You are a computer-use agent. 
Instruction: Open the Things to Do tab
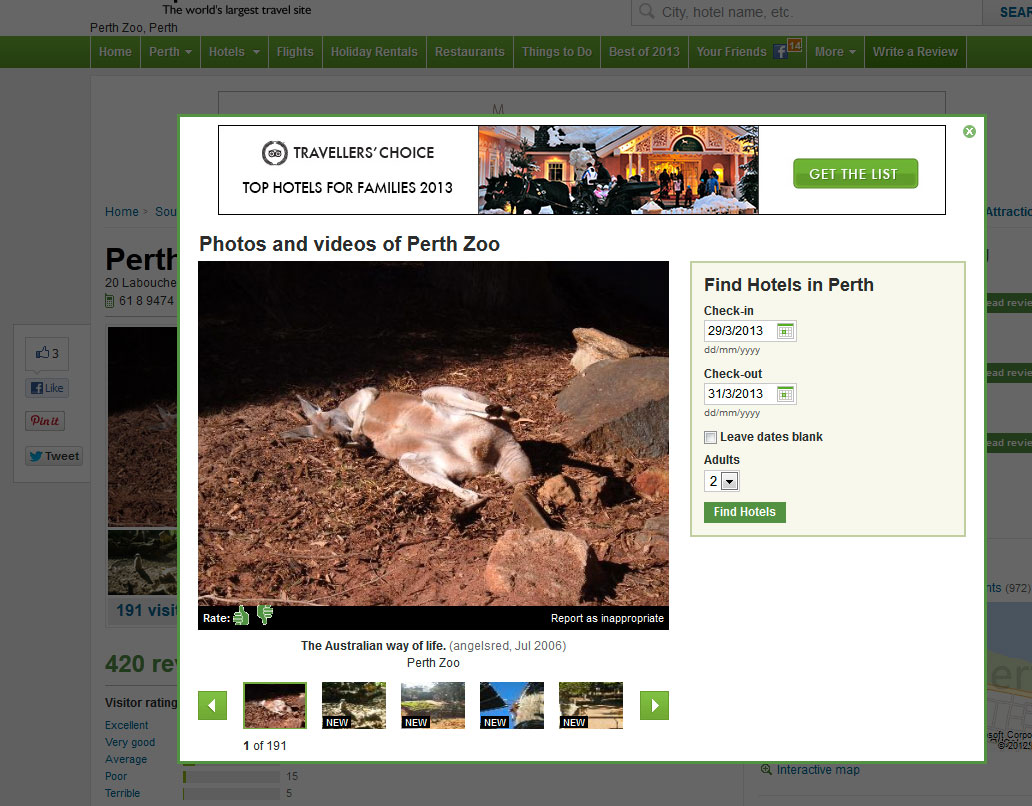tap(556, 52)
